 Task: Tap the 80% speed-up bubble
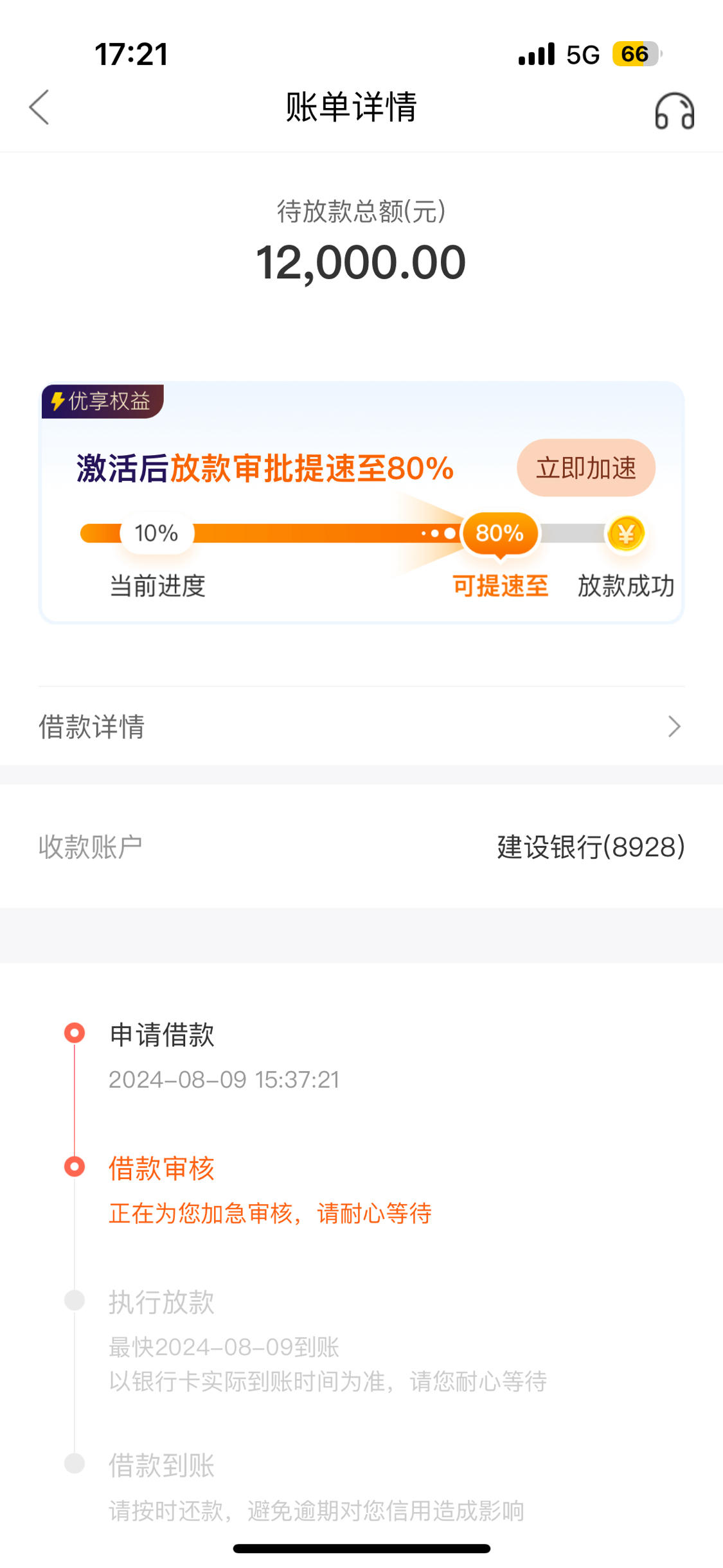[x=500, y=534]
